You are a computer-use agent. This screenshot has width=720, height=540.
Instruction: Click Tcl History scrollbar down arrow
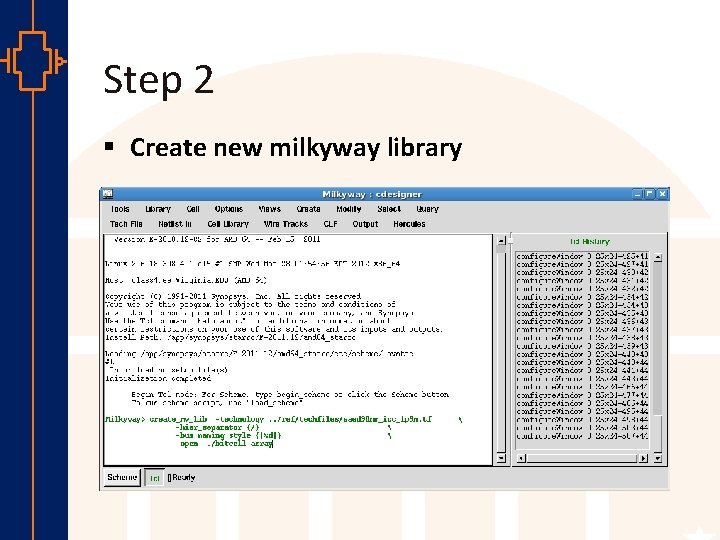tap(658, 458)
